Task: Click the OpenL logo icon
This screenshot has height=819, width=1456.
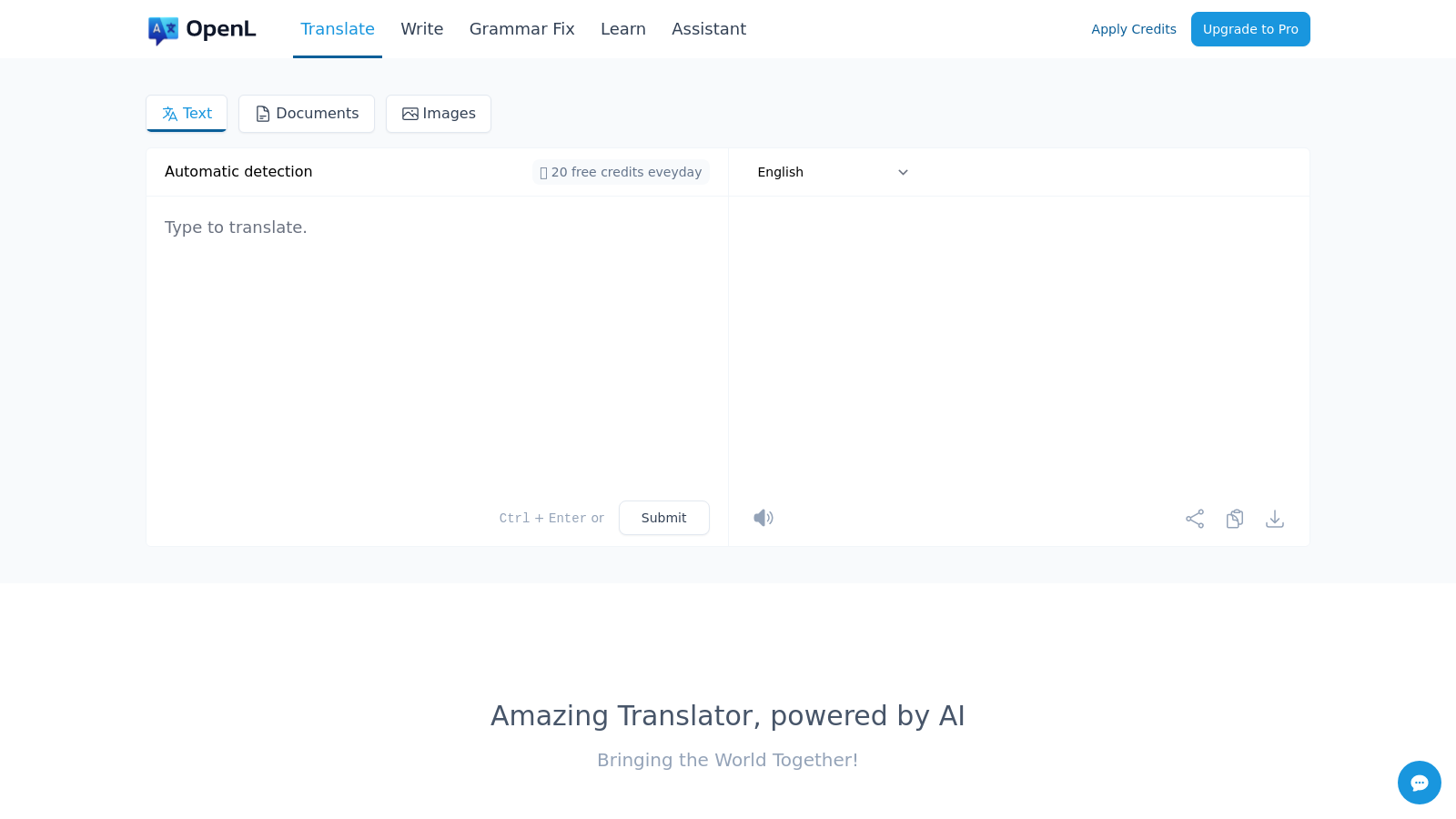Action: coord(163,30)
